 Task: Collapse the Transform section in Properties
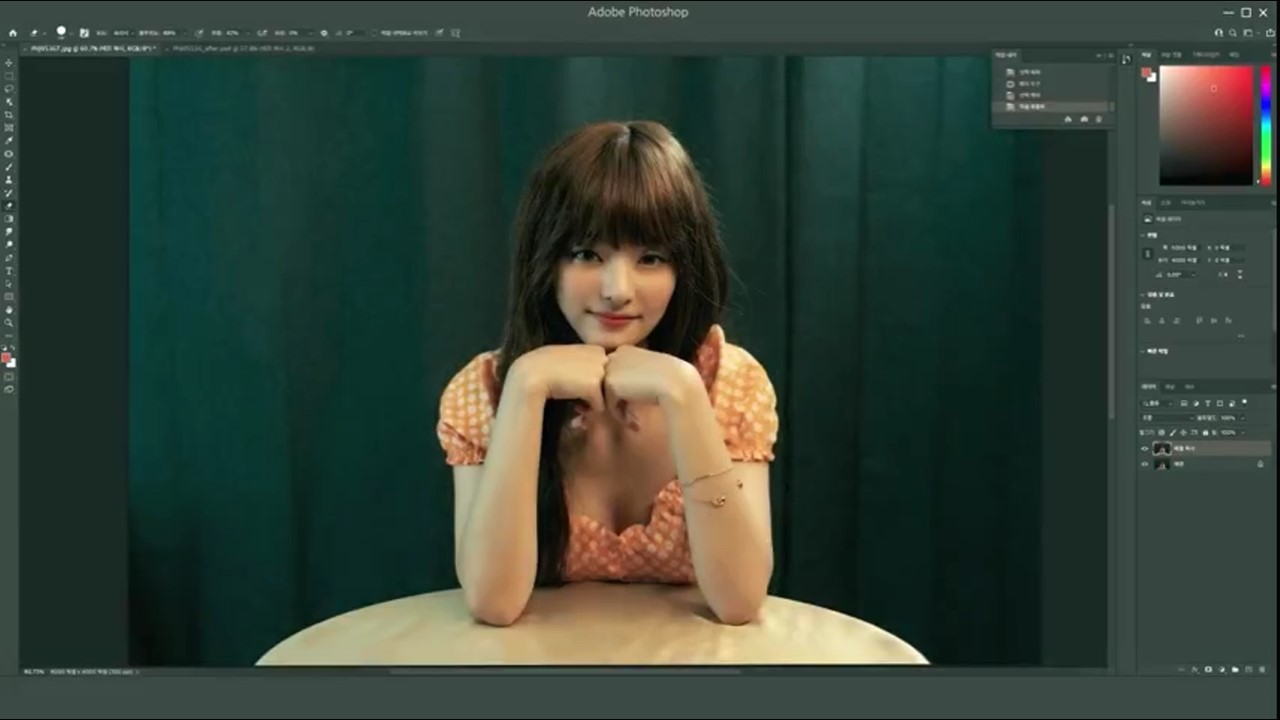click(1142, 235)
